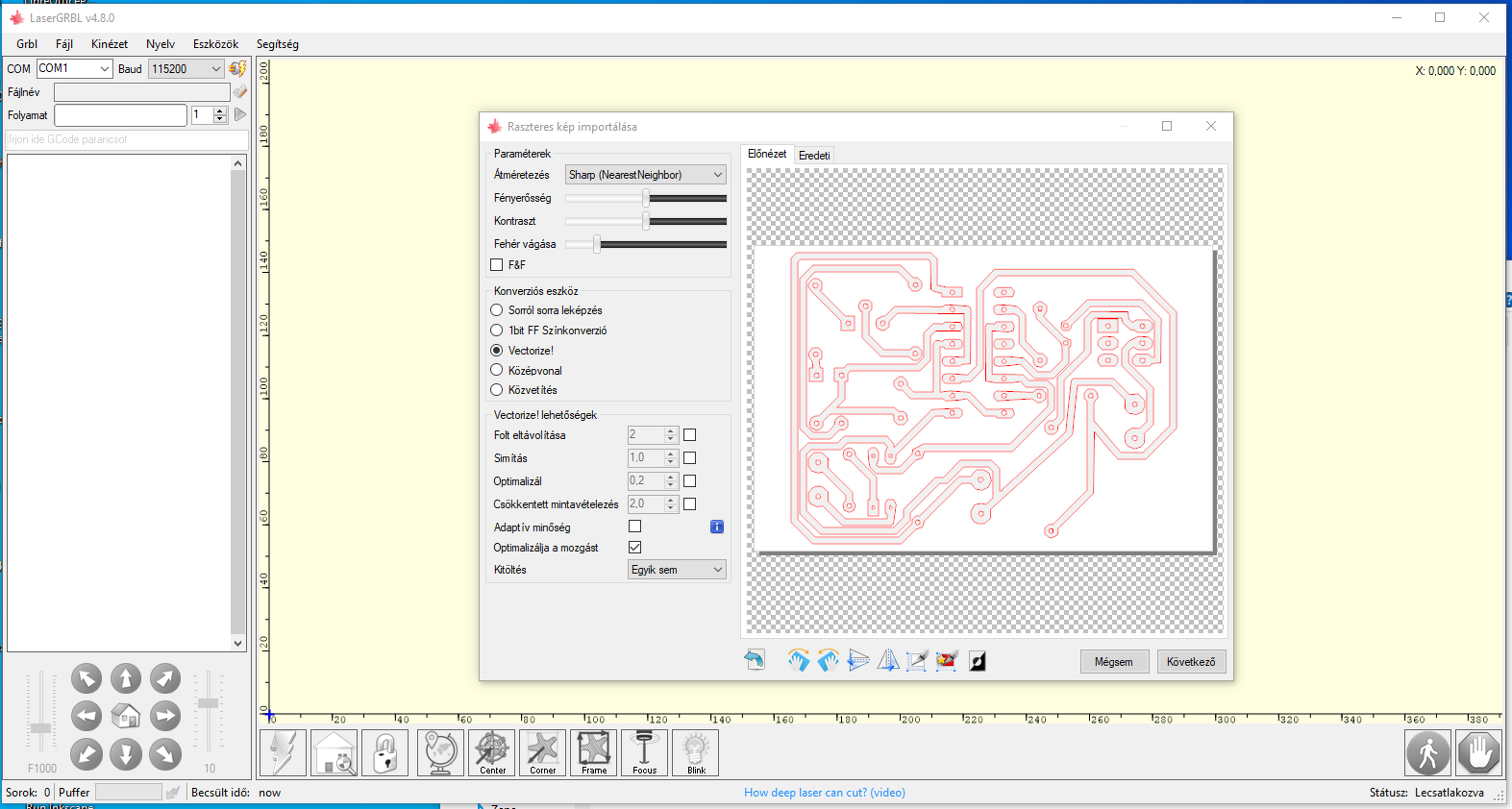The image size is (1512, 809).
Task: Jog the laser diagonally up-left
Action: coord(87,679)
